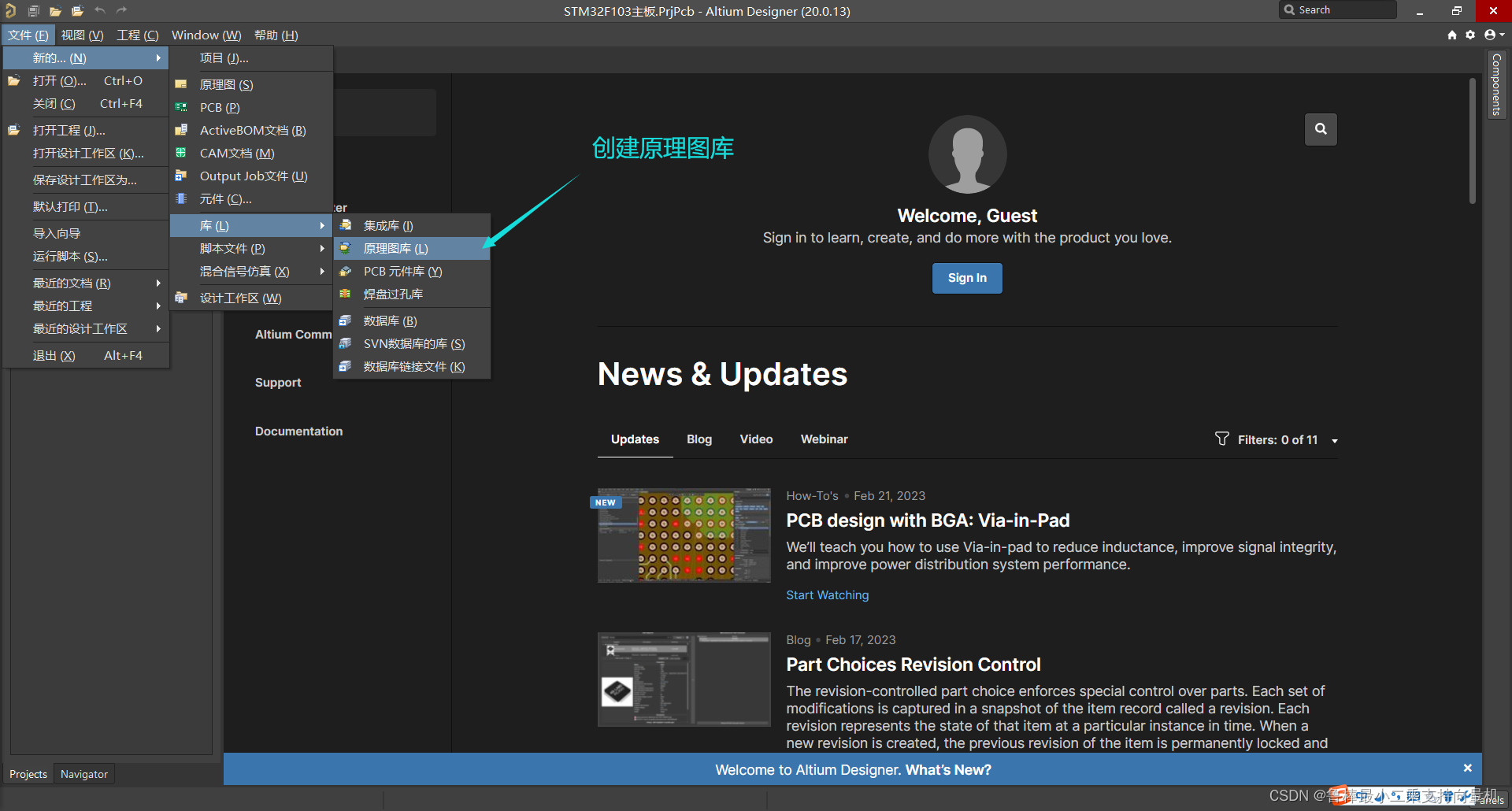Open the Navigator panel tab

[x=84, y=774]
